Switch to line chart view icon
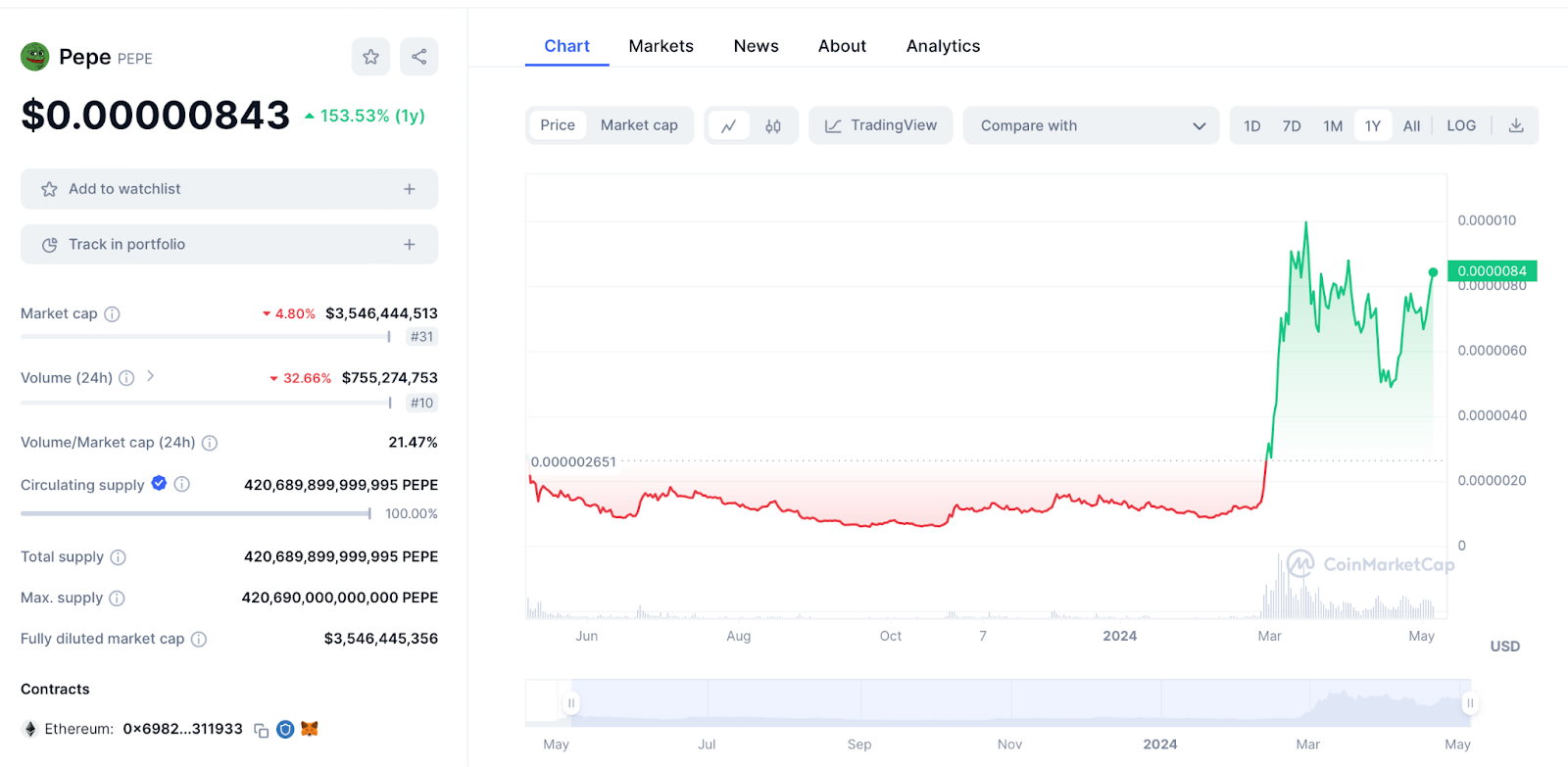 pos(728,125)
